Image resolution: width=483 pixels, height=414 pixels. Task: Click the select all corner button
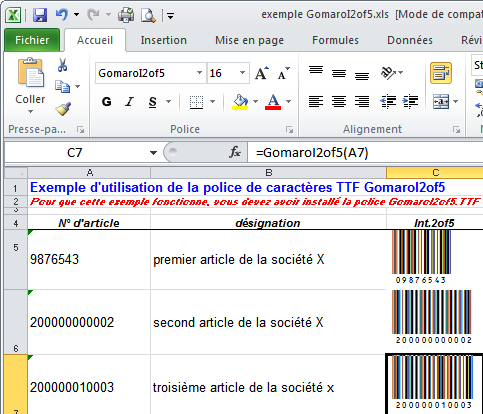coord(16,173)
